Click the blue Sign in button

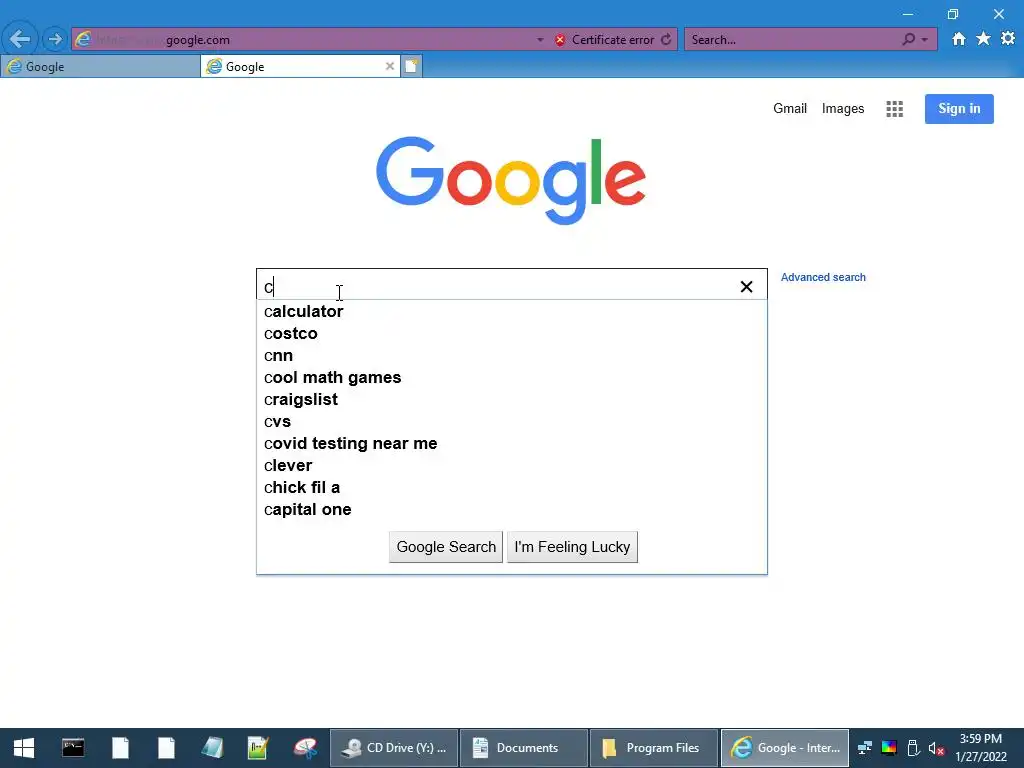point(959,108)
